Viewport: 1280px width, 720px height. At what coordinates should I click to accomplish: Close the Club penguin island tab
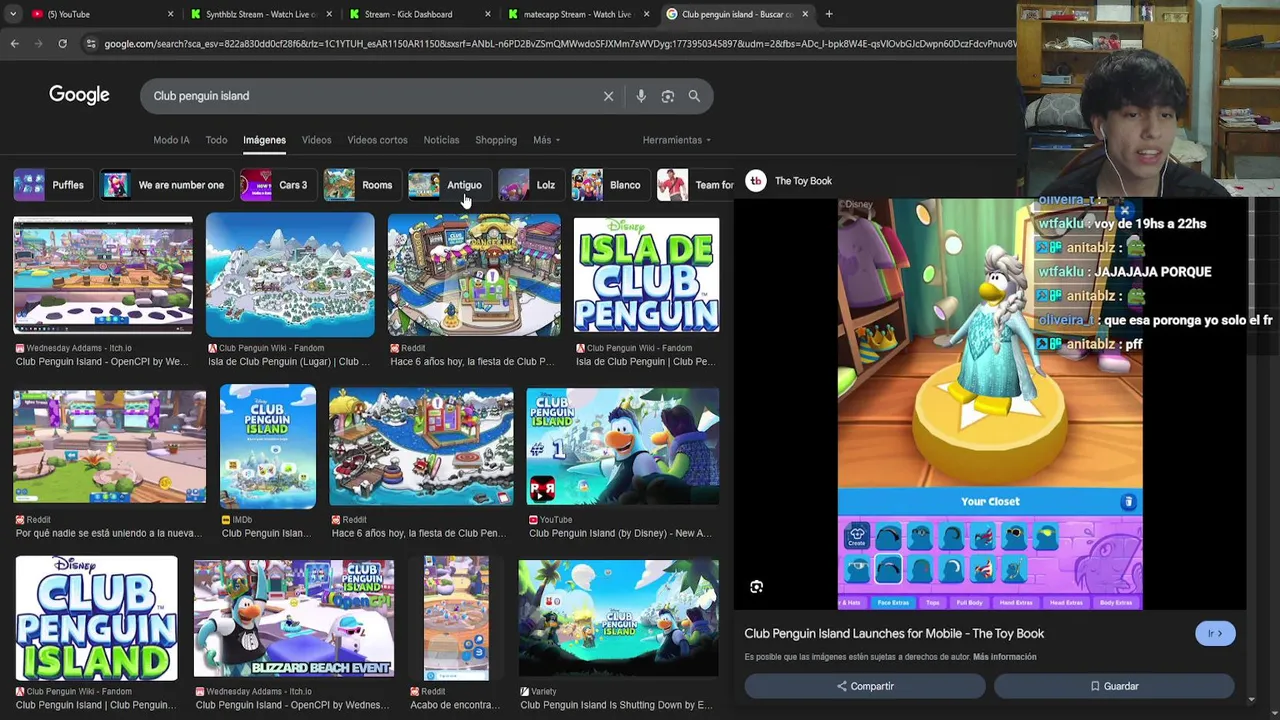[x=805, y=14]
